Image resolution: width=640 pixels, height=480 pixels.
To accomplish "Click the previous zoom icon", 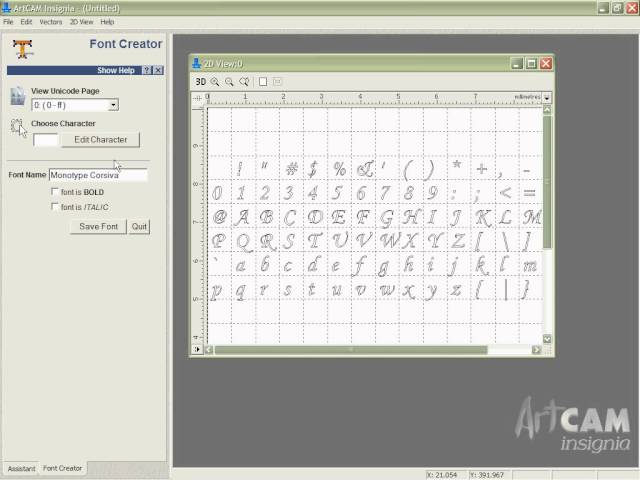I will (244, 82).
